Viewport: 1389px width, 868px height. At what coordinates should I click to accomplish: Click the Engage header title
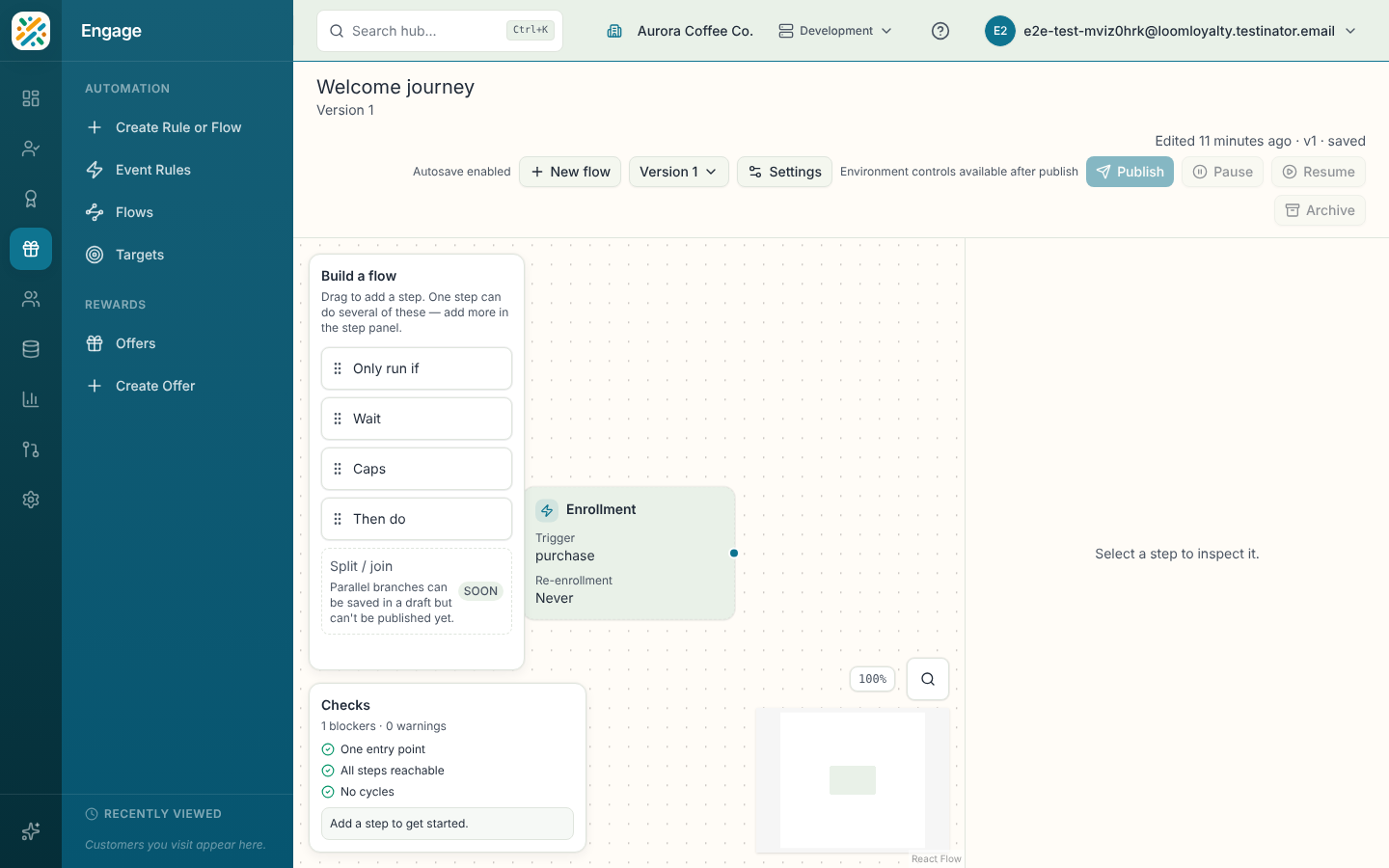point(111,31)
